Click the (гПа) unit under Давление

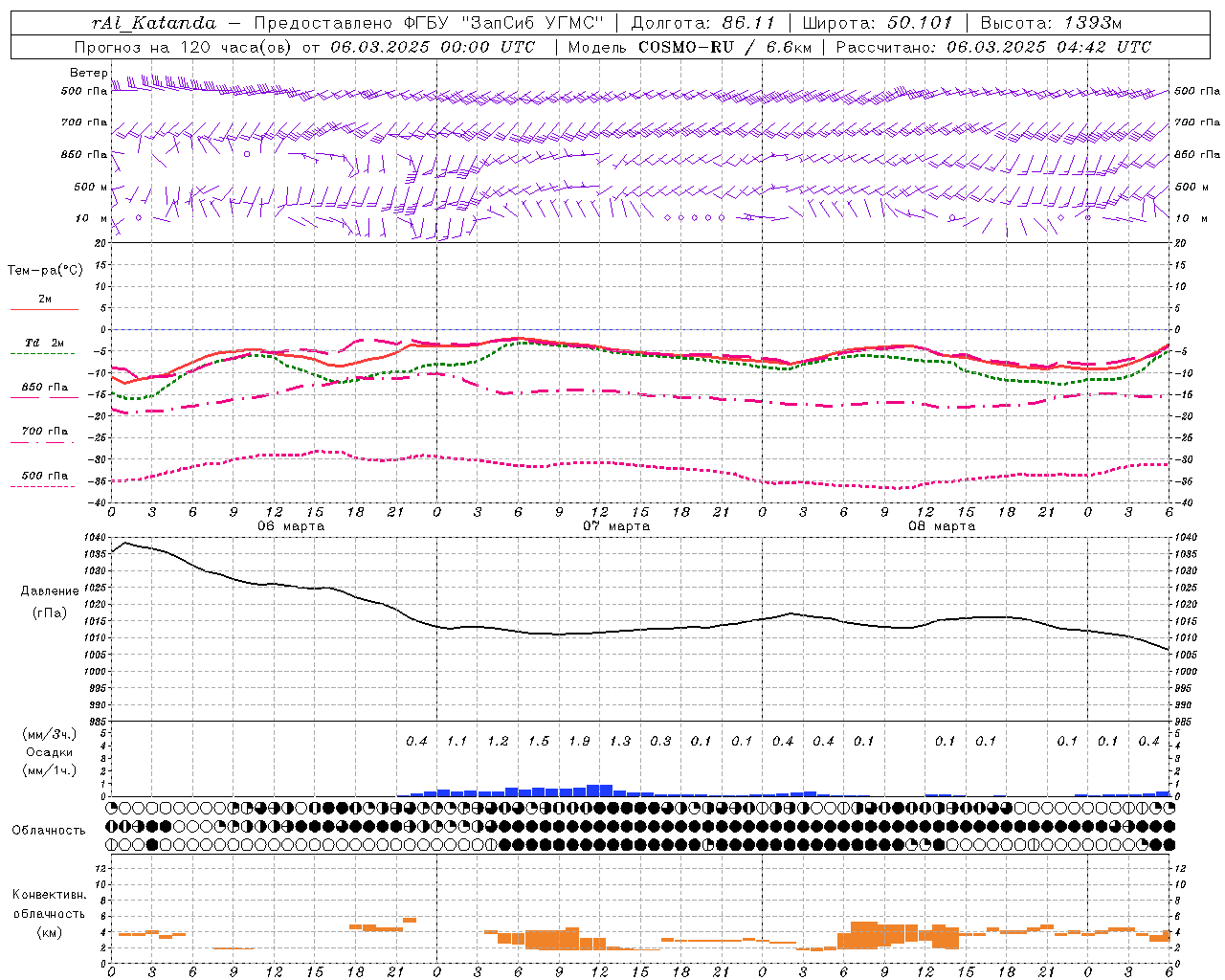50,613
